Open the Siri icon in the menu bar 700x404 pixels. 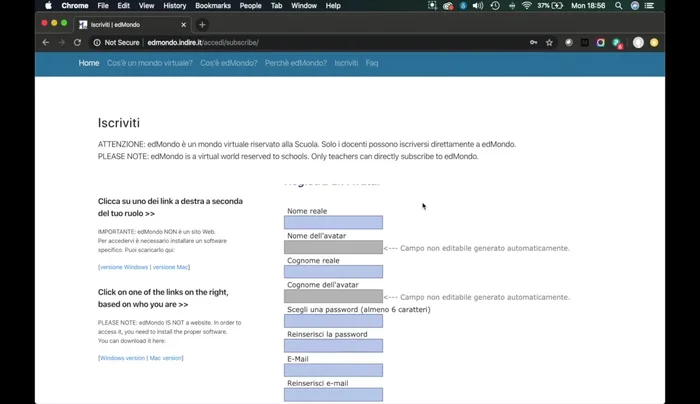click(x=635, y=6)
